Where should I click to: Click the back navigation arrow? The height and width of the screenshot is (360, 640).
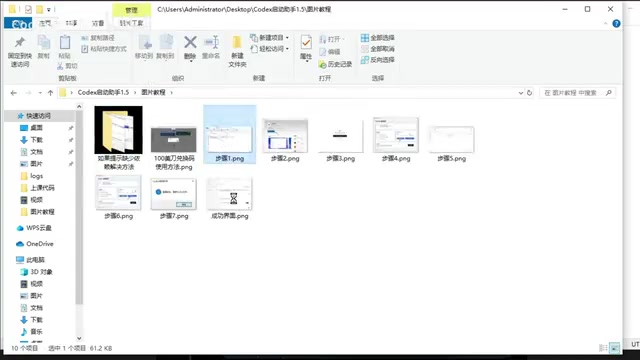tap(13, 93)
